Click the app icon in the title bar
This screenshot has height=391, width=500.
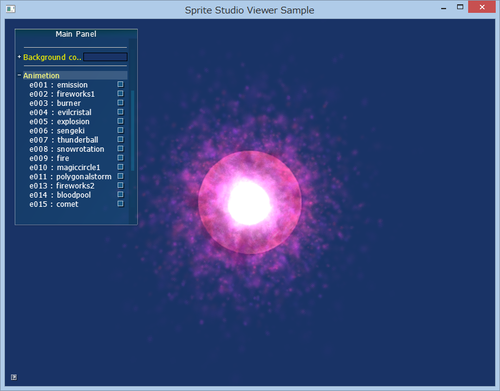point(10,9)
